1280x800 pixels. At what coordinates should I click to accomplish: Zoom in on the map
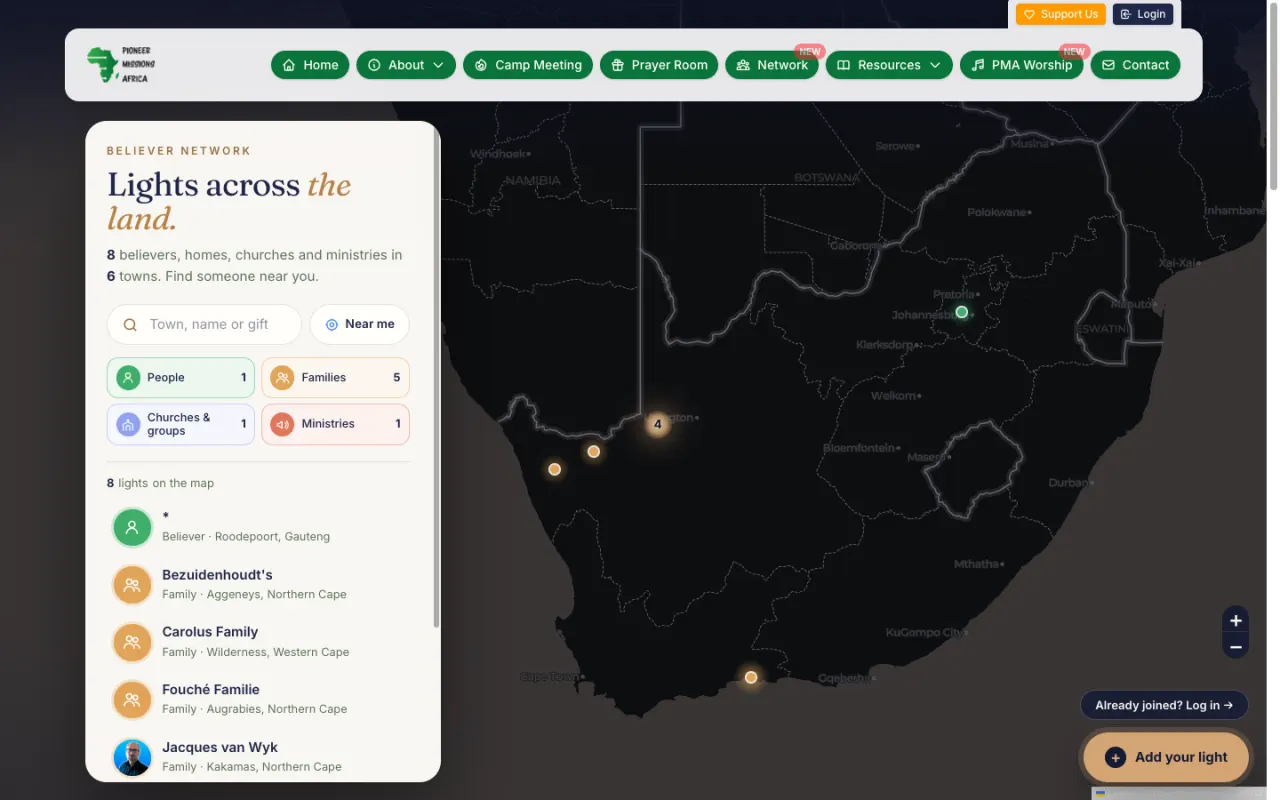pyautogui.click(x=1236, y=620)
